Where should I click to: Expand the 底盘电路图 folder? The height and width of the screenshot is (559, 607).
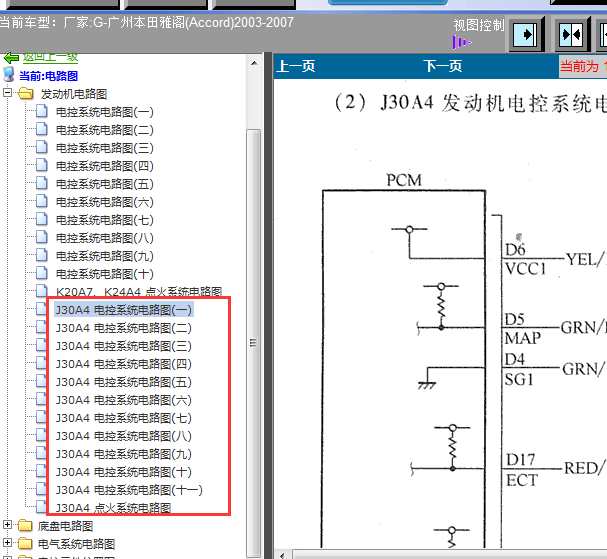coord(7,525)
